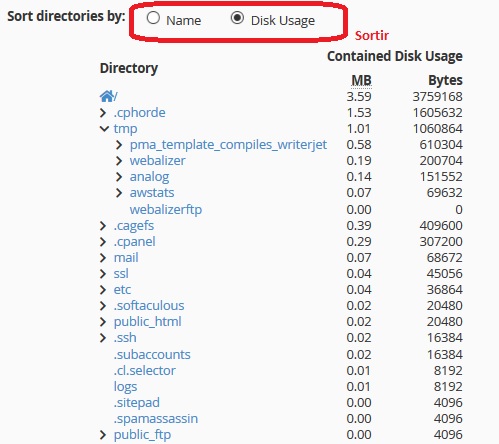The width and height of the screenshot is (499, 444).
Task: Open the mail directory link
Action: 126,258
